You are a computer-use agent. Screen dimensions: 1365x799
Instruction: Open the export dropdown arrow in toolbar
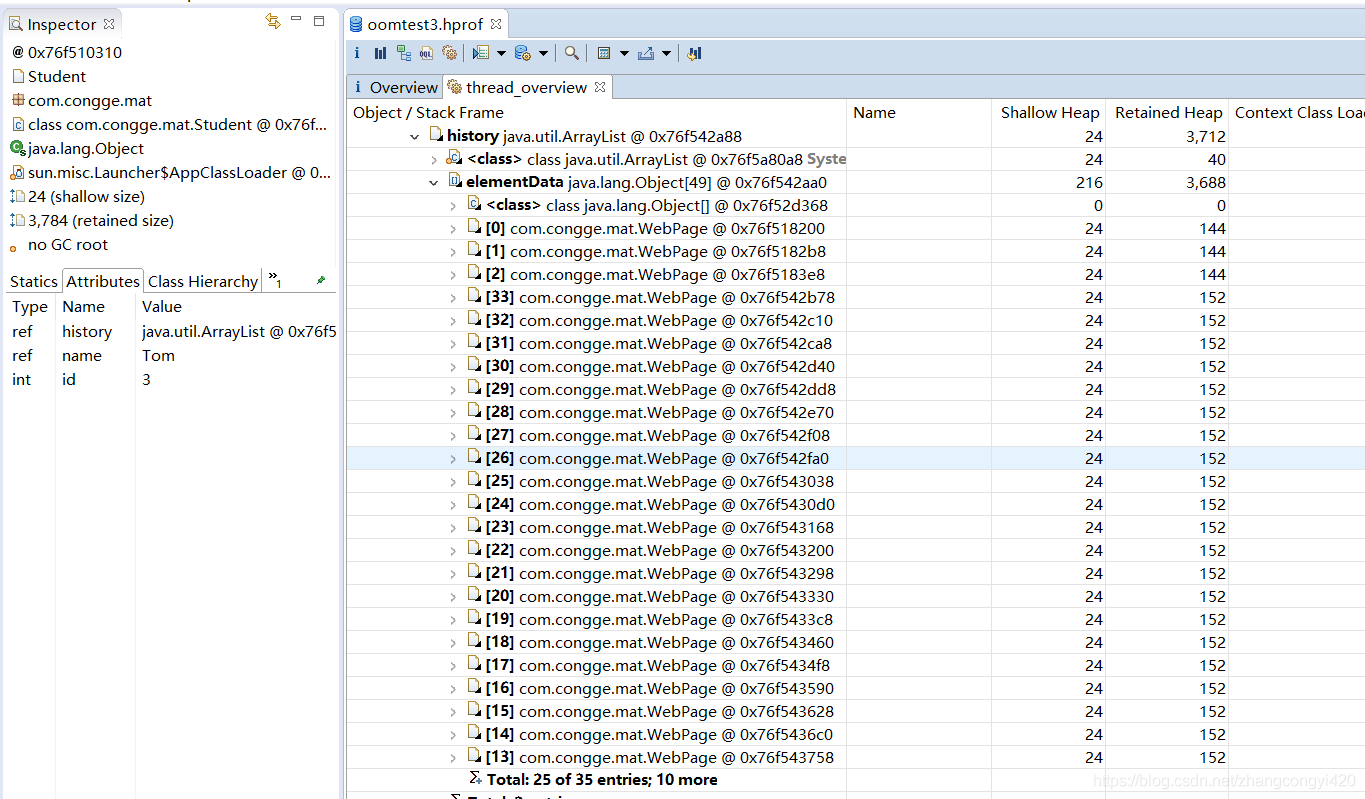pos(667,53)
